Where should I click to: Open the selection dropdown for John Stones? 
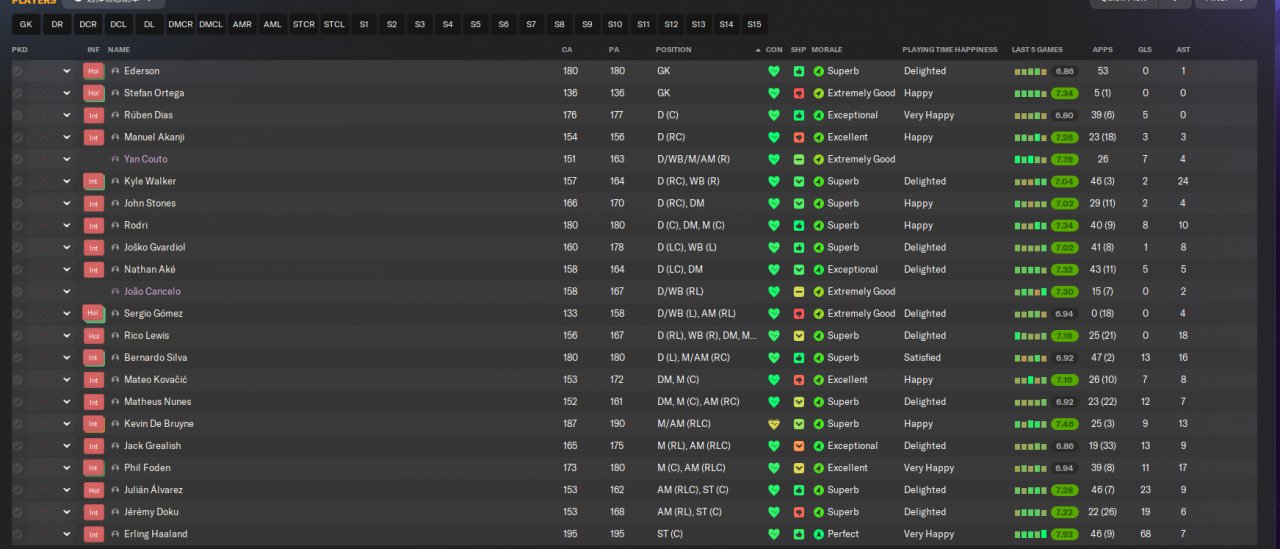[67, 203]
